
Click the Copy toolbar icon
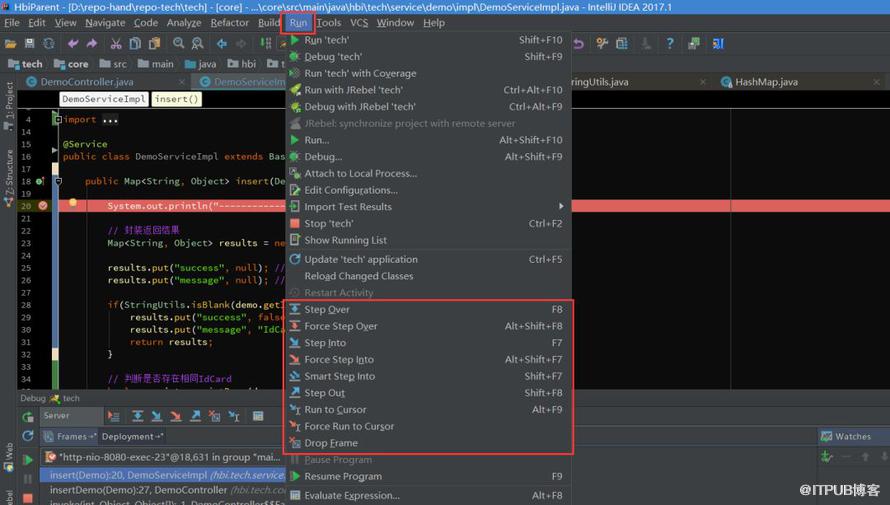[135, 44]
